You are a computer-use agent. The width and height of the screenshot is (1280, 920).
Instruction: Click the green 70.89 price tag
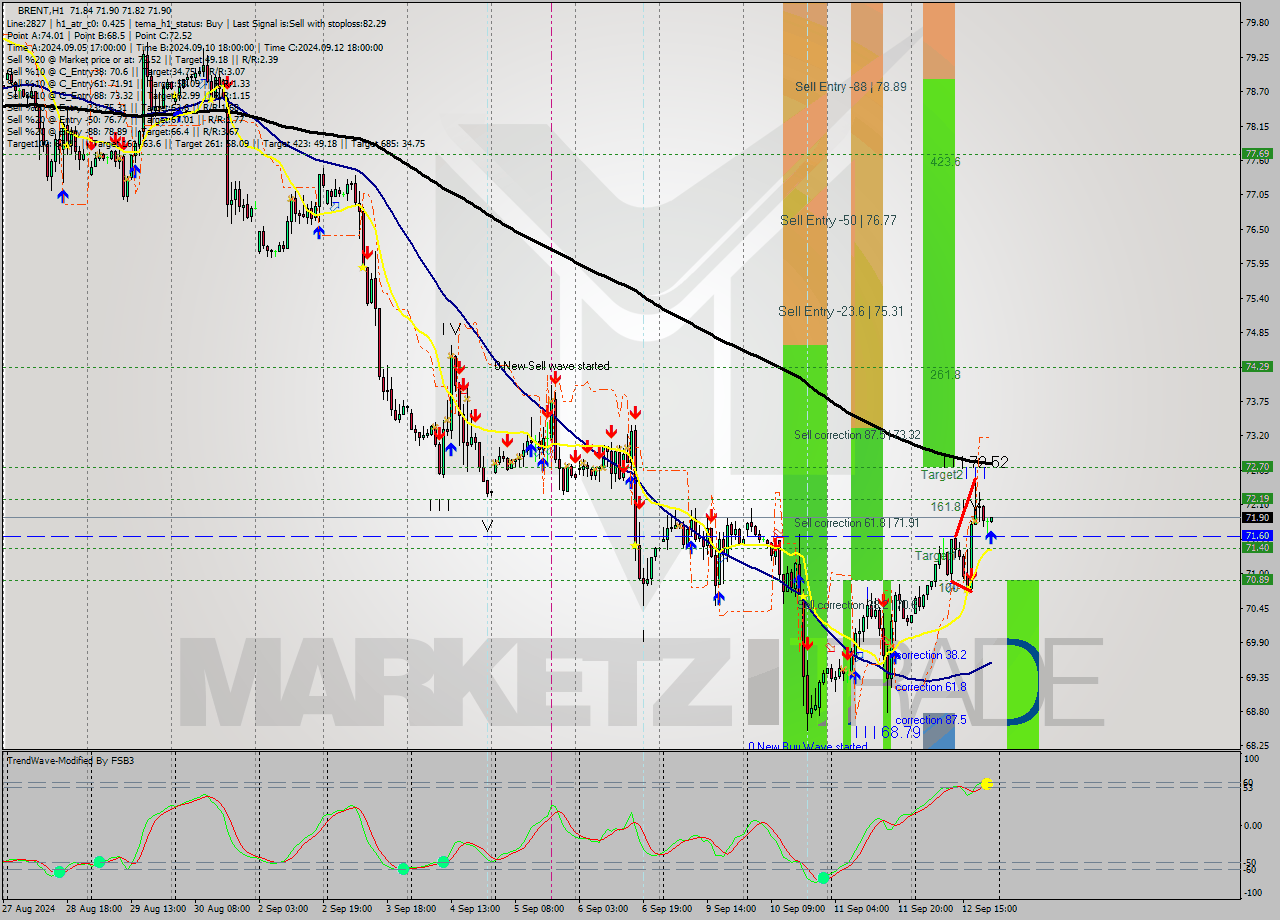pos(1257,580)
